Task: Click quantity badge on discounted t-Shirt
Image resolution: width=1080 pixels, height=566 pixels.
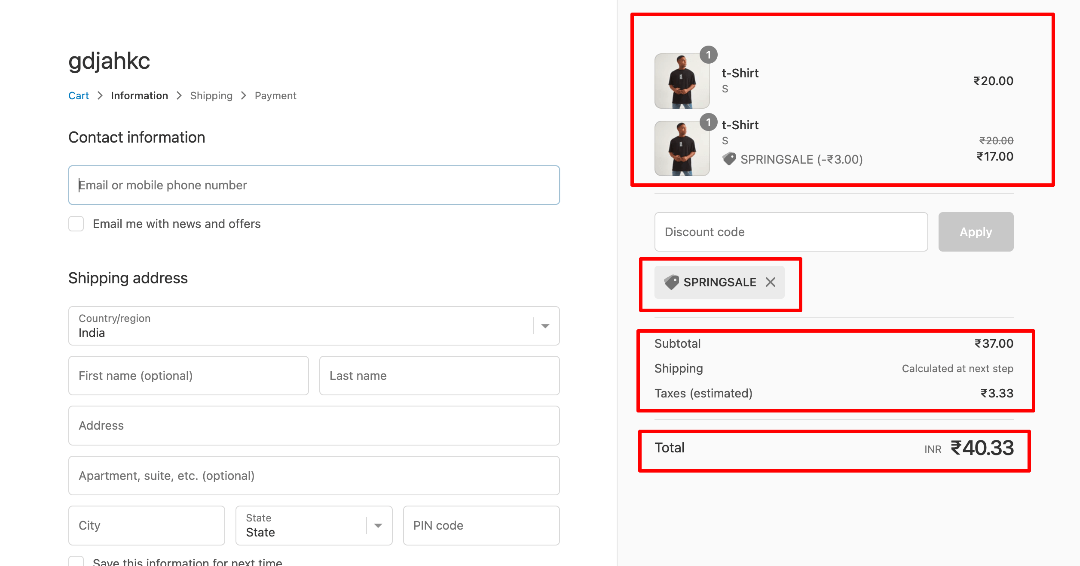Action: (708, 123)
